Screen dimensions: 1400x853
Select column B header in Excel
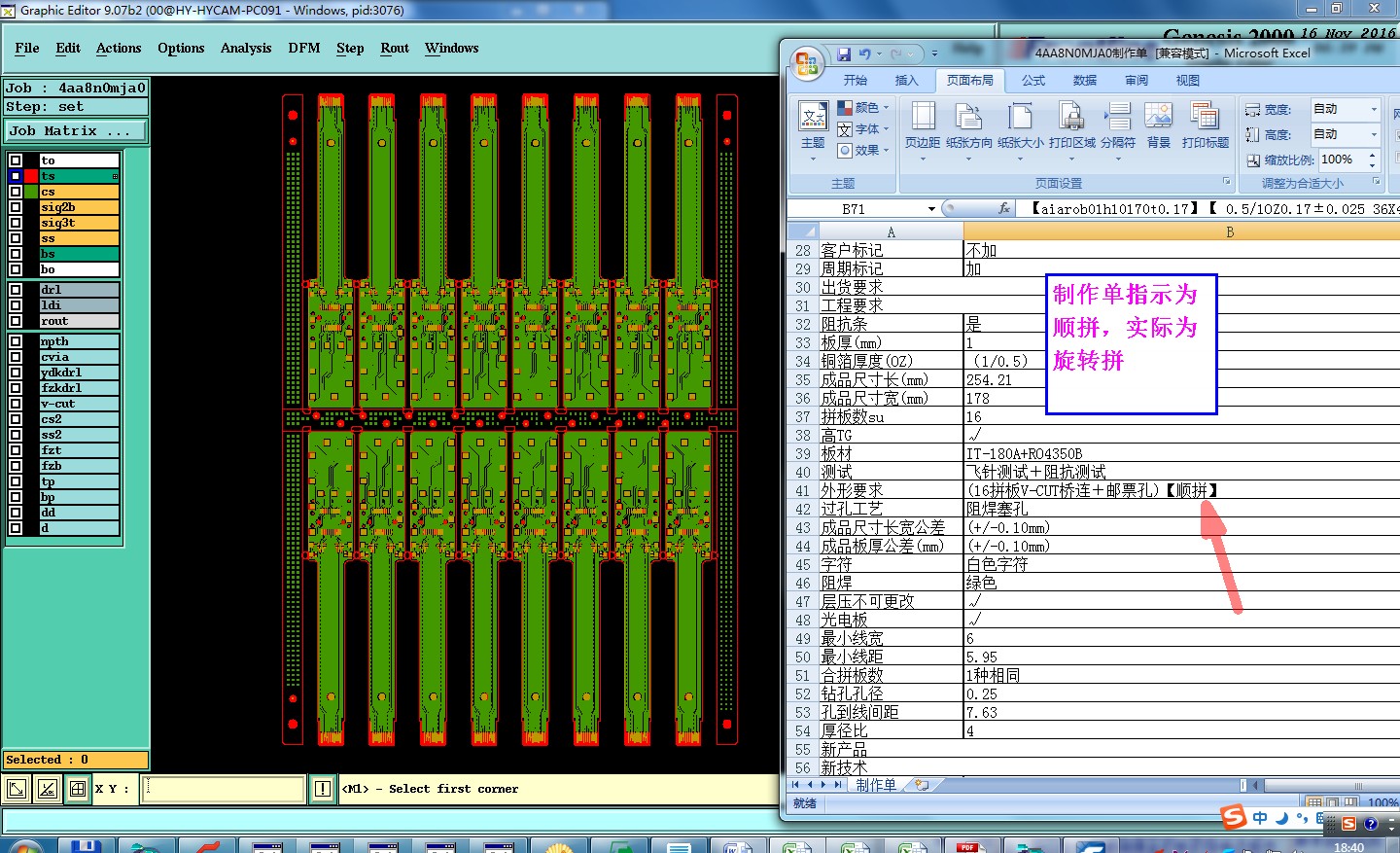1230,231
